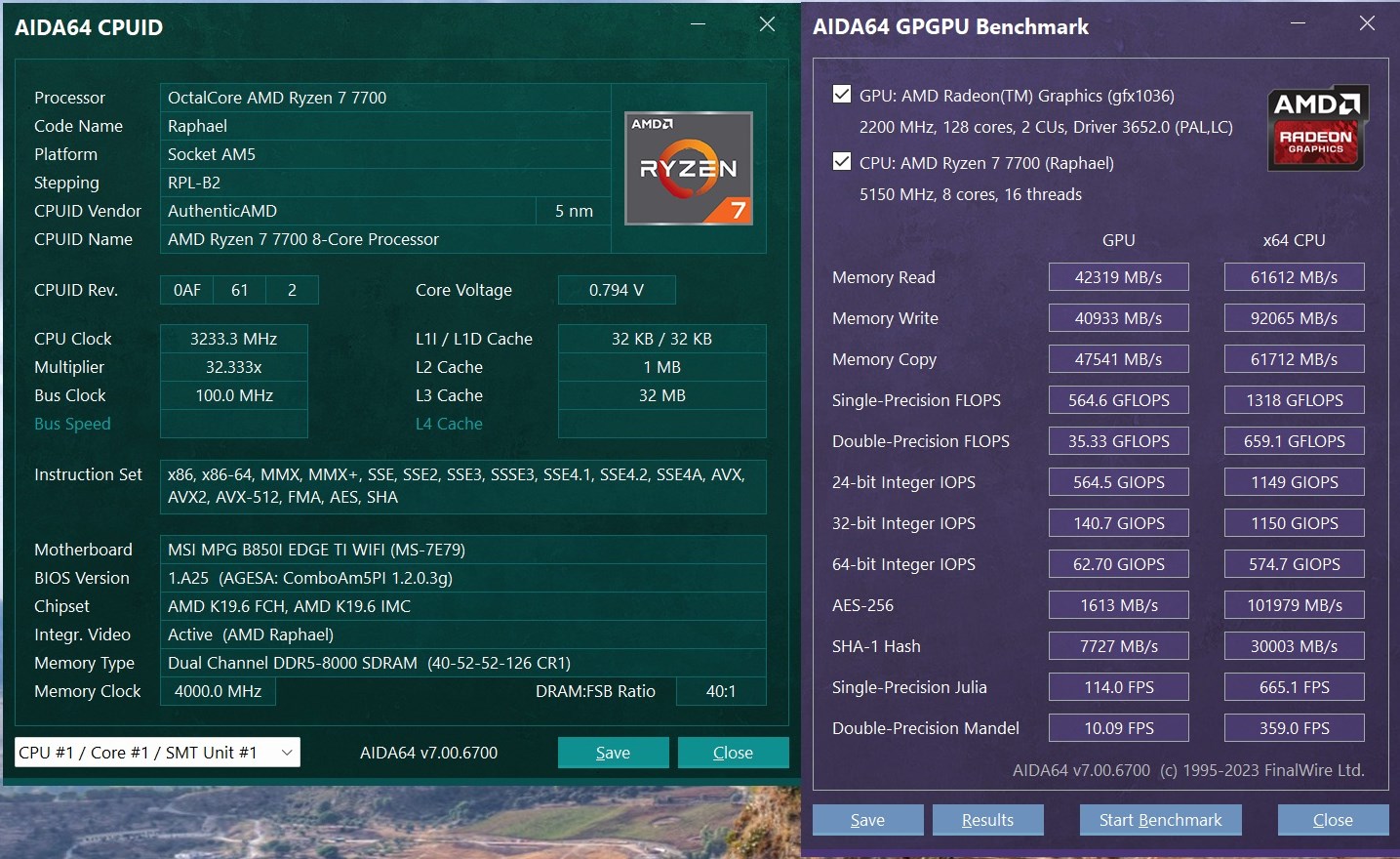The height and width of the screenshot is (859, 1400).
Task: Click the GPU Memory Read result field
Action: coord(1118,277)
